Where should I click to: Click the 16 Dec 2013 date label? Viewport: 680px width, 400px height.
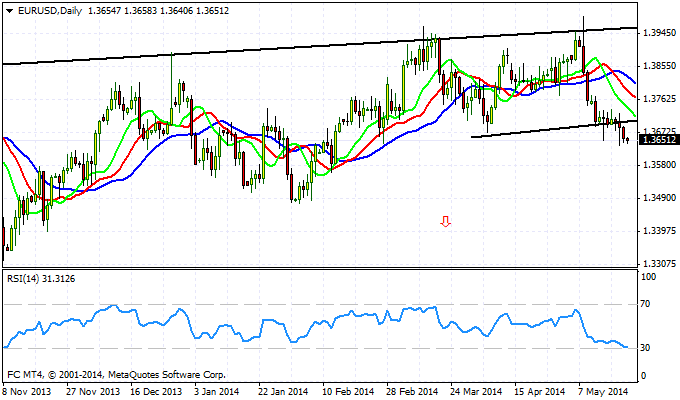coord(156,391)
